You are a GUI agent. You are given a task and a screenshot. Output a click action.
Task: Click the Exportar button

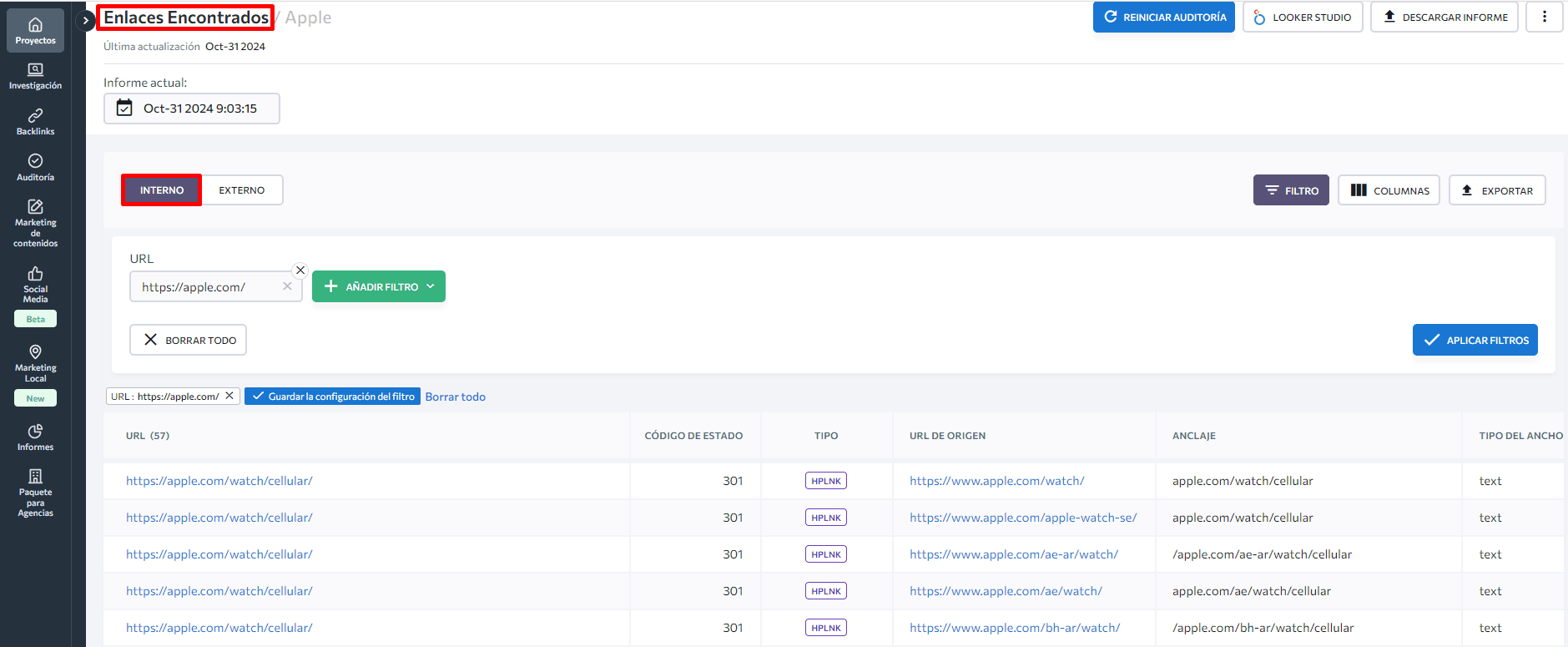click(x=1497, y=190)
